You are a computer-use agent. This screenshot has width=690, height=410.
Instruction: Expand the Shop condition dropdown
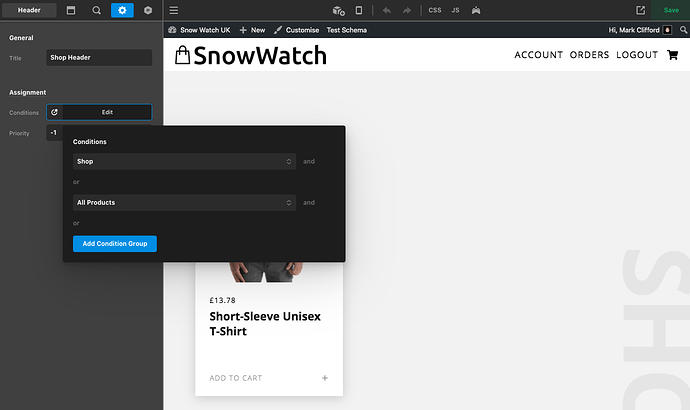184,161
